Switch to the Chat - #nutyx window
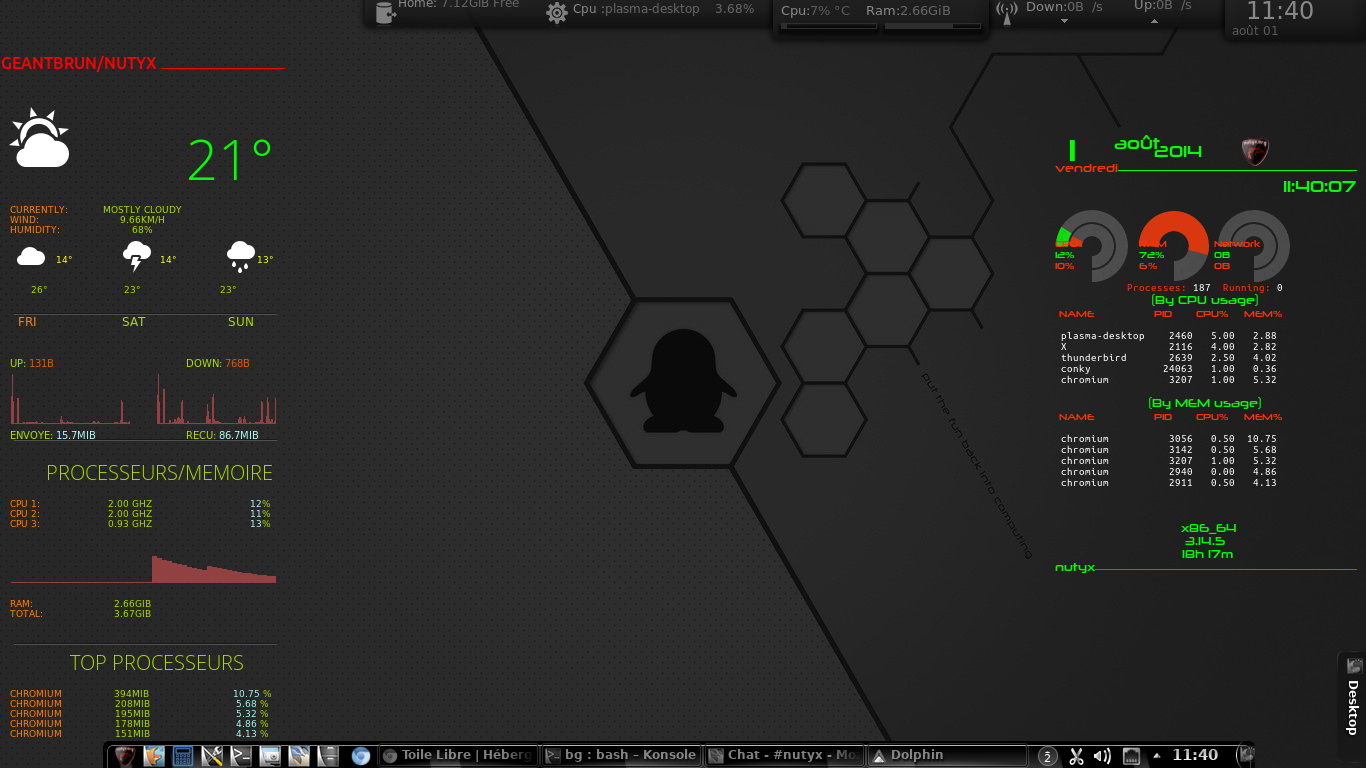The width and height of the screenshot is (1366, 768). [x=783, y=756]
